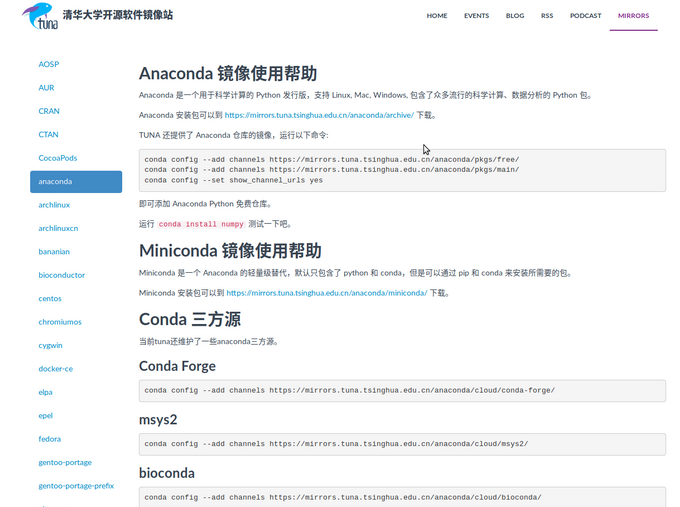The height and width of the screenshot is (507, 680).
Task: Click the conda-forge channel command block
Action: point(402,391)
